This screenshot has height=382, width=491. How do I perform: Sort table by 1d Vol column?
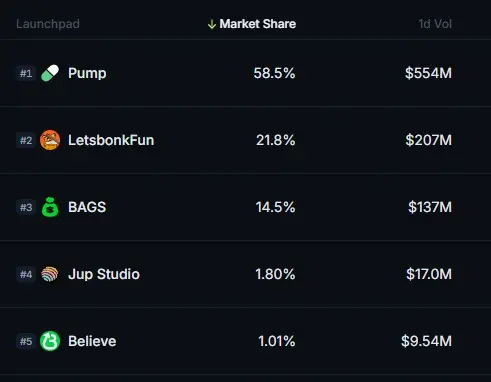tap(435, 24)
